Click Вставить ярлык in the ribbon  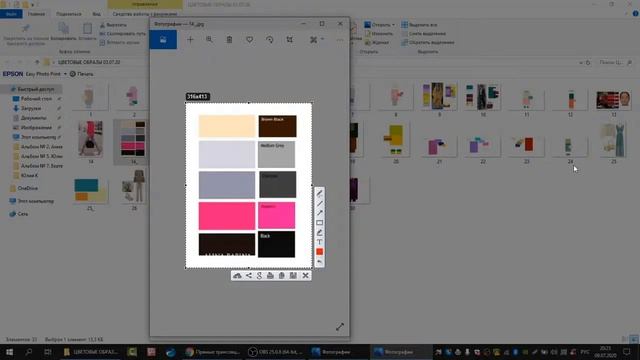tap(120, 42)
